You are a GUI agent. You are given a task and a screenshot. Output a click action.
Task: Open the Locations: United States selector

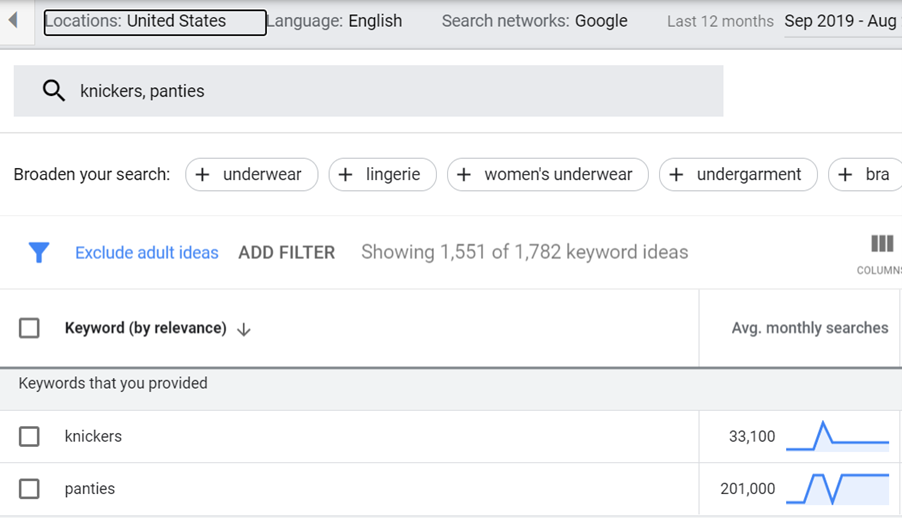click(155, 22)
